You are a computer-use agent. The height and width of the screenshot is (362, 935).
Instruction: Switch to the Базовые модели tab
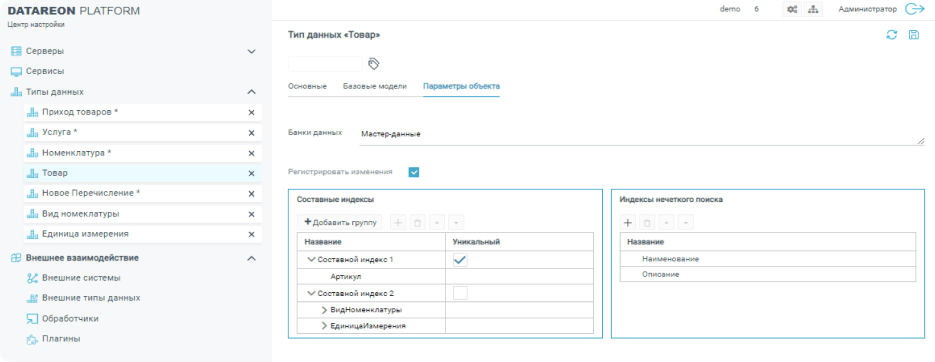374,86
